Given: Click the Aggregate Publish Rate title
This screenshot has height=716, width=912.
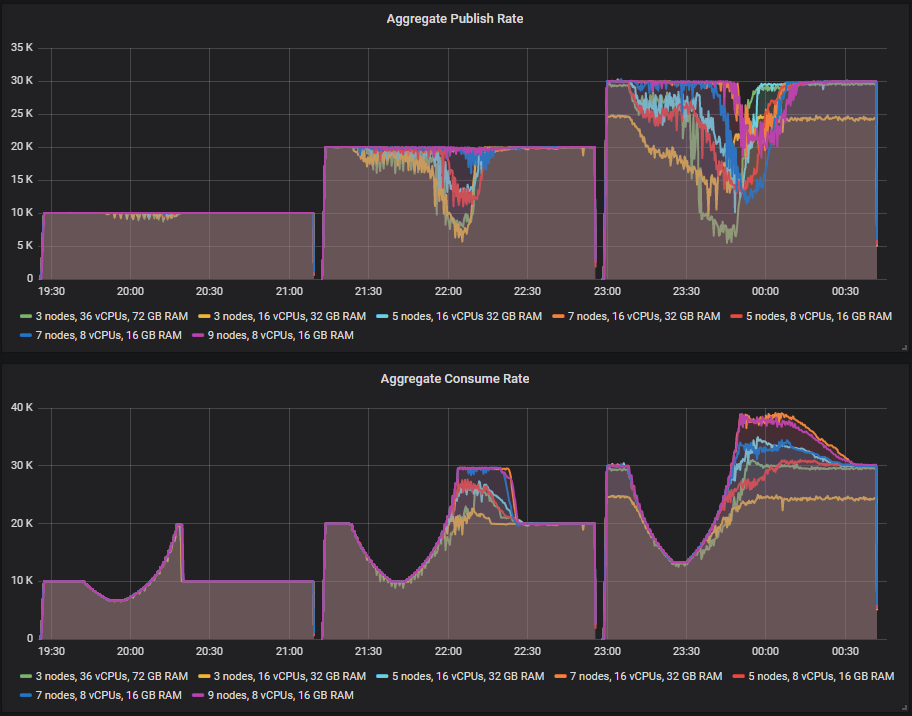Looking at the screenshot, I should point(455,18).
